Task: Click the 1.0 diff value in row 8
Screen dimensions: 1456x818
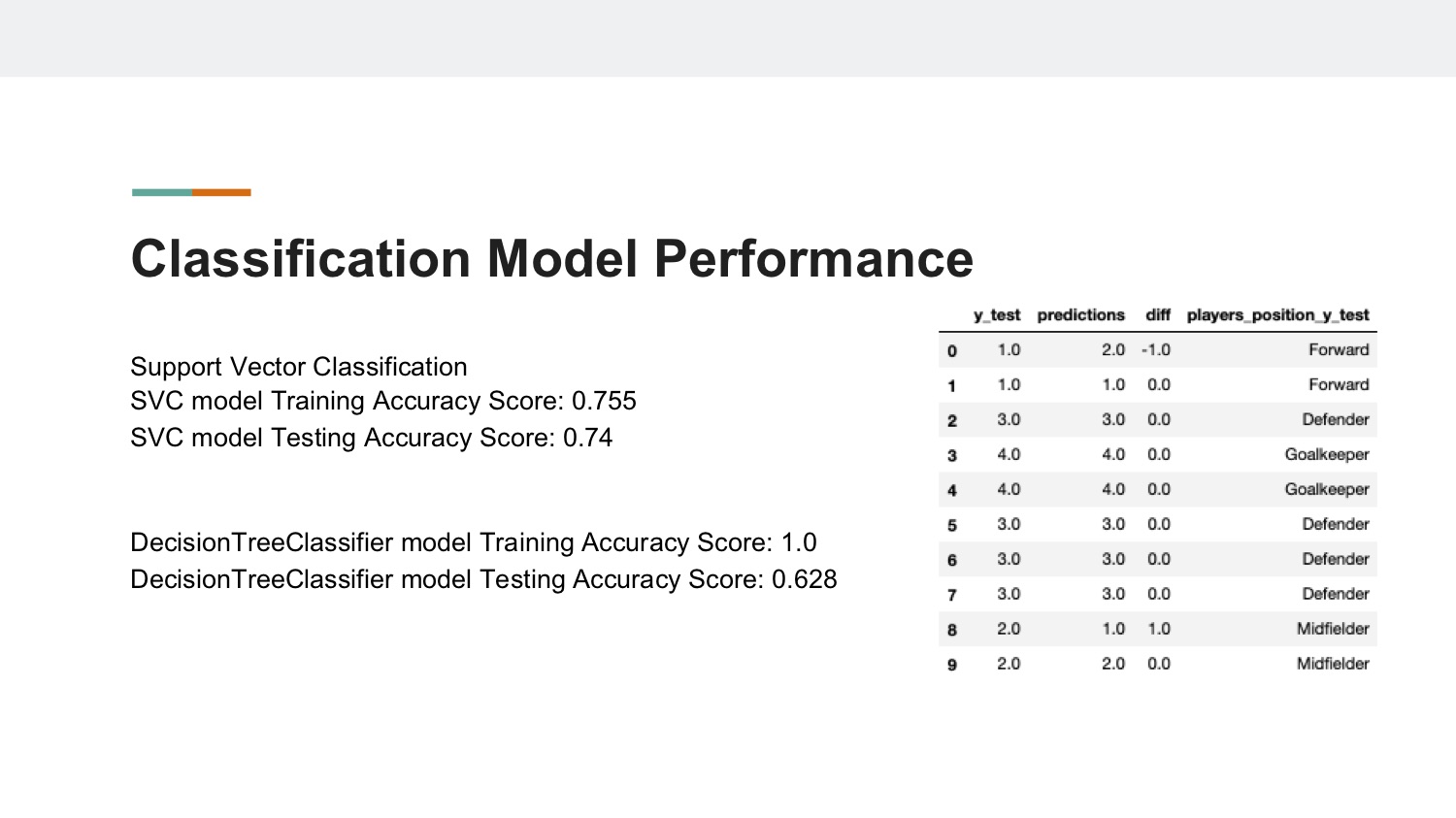Action: pyautogui.click(x=1159, y=629)
